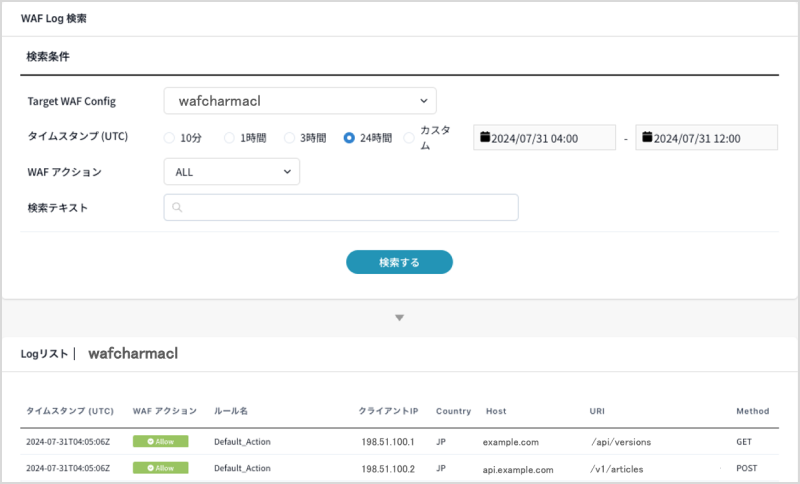Click host cell example.com
This screenshot has height=484, width=800.
pos(511,442)
